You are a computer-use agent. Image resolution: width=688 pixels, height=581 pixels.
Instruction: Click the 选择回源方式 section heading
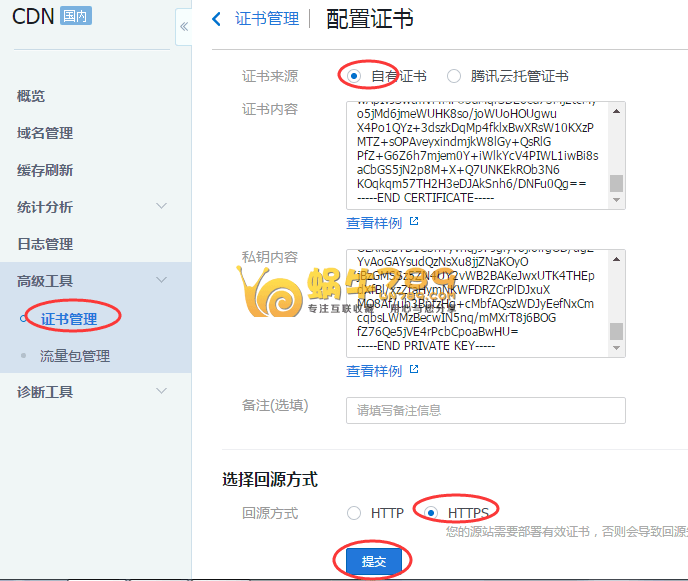270,479
